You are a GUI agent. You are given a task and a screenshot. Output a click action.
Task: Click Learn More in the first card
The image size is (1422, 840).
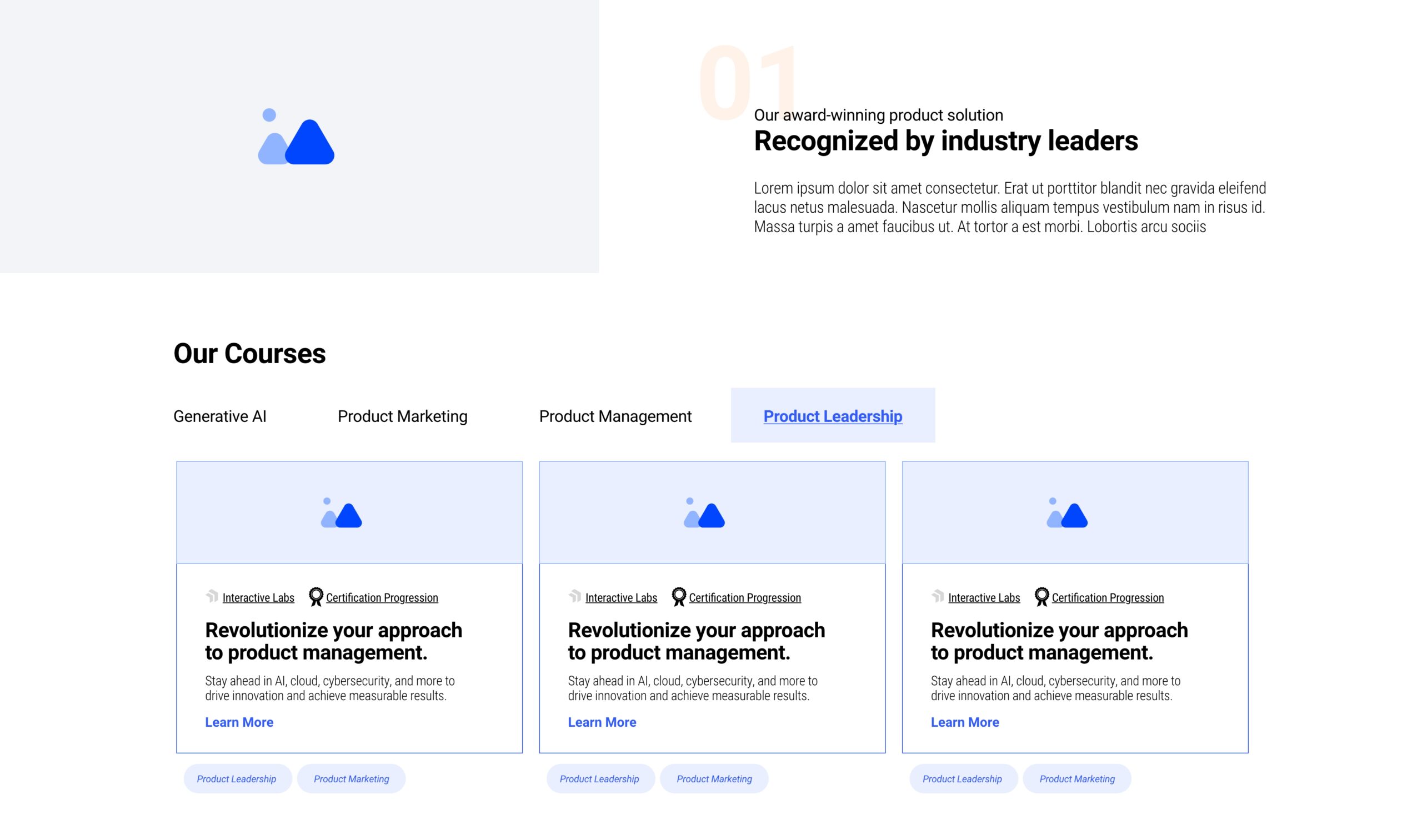pos(239,722)
